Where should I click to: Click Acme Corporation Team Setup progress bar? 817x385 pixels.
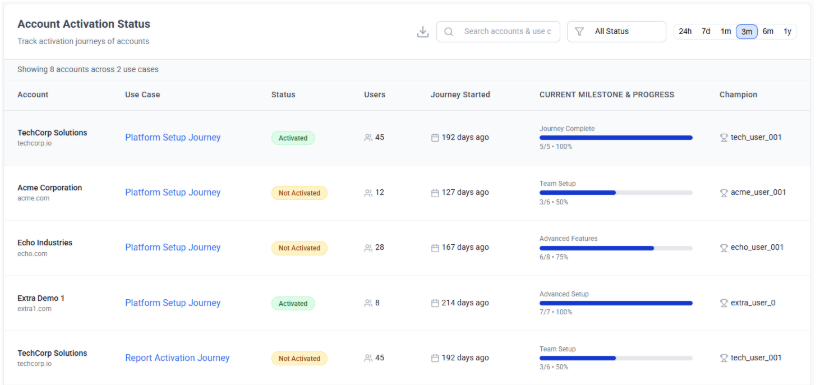pyautogui.click(x=616, y=193)
